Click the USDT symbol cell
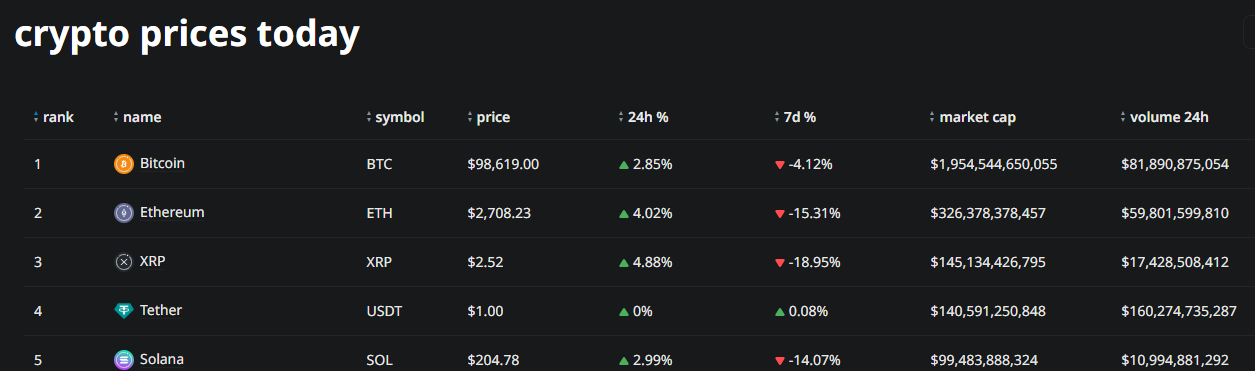 point(384,311)
